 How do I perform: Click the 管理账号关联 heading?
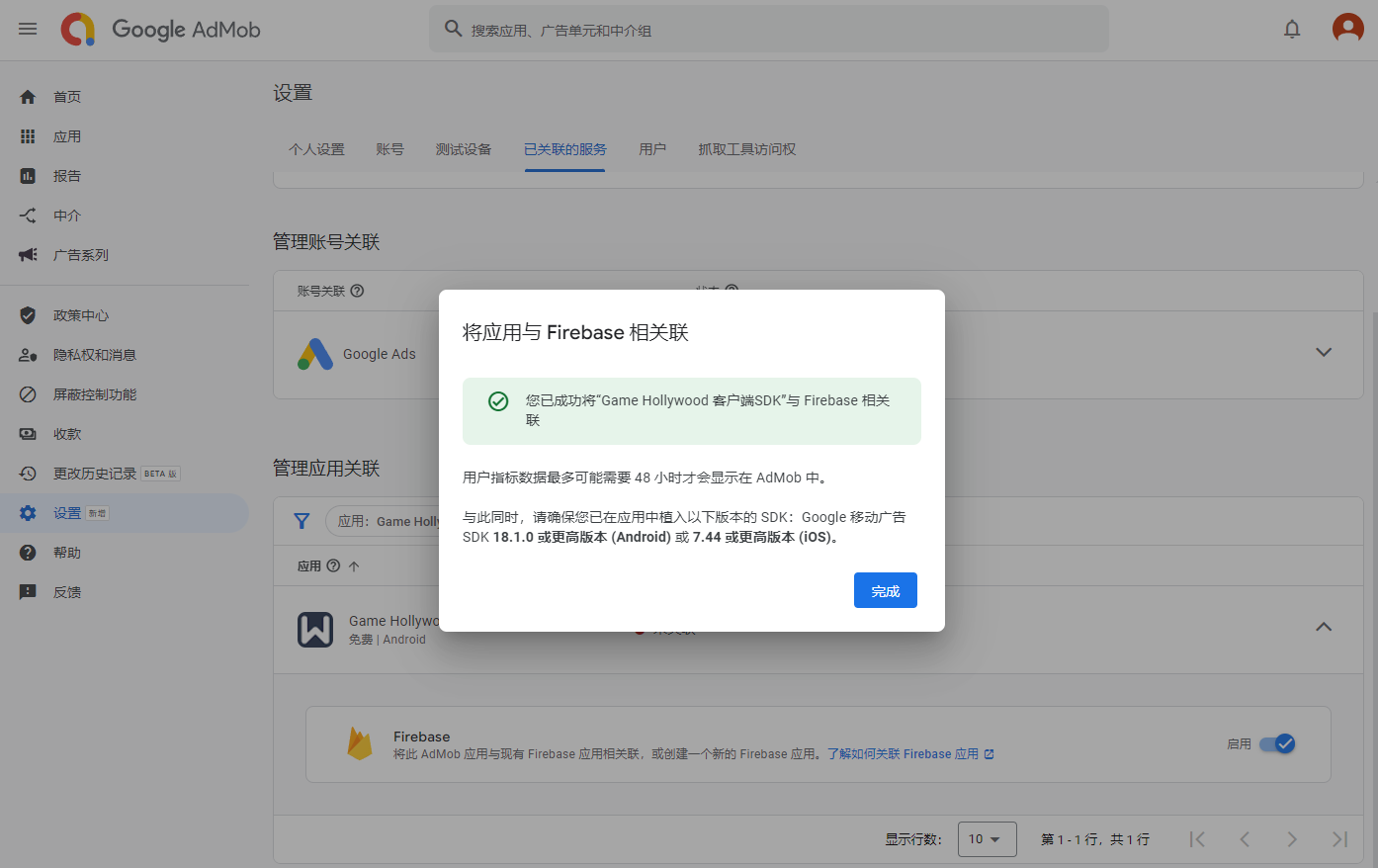point(326,242)
